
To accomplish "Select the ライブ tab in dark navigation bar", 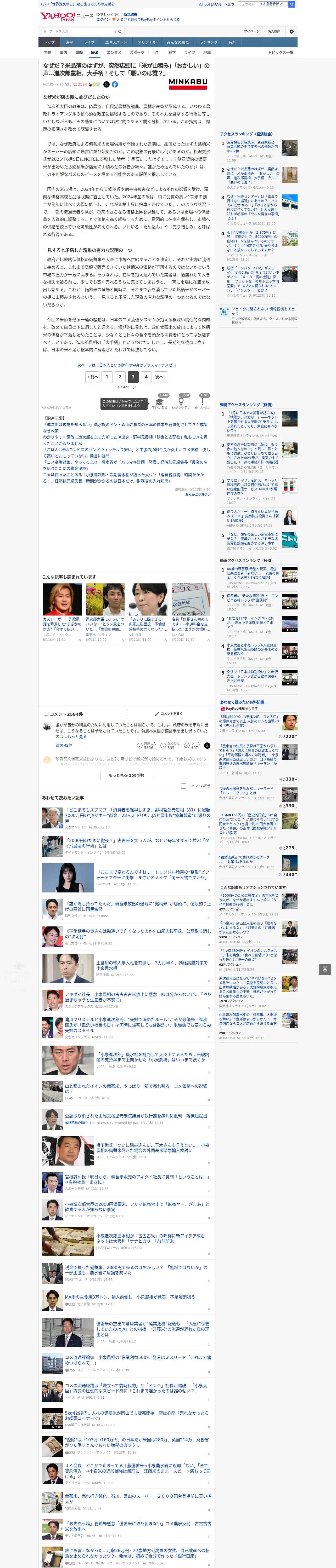I will coord(89,43).
